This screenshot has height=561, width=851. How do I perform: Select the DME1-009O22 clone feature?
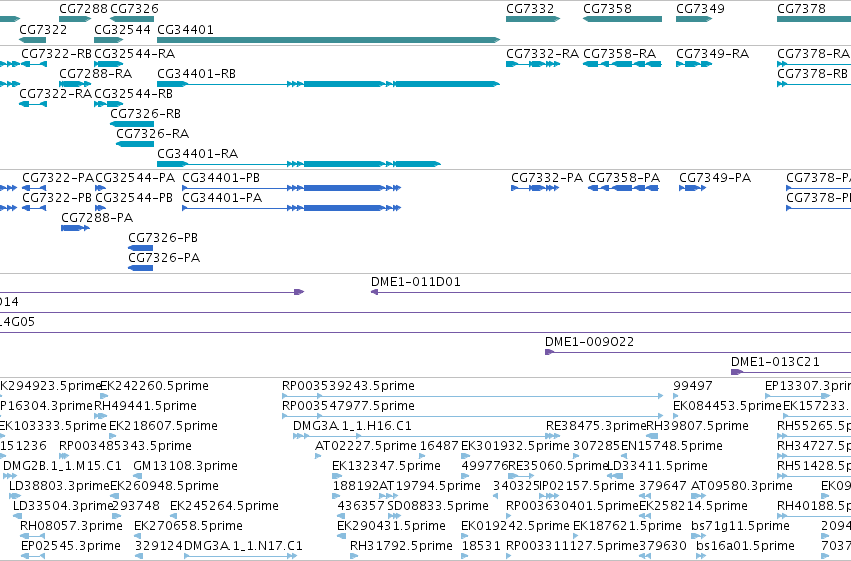698,352
